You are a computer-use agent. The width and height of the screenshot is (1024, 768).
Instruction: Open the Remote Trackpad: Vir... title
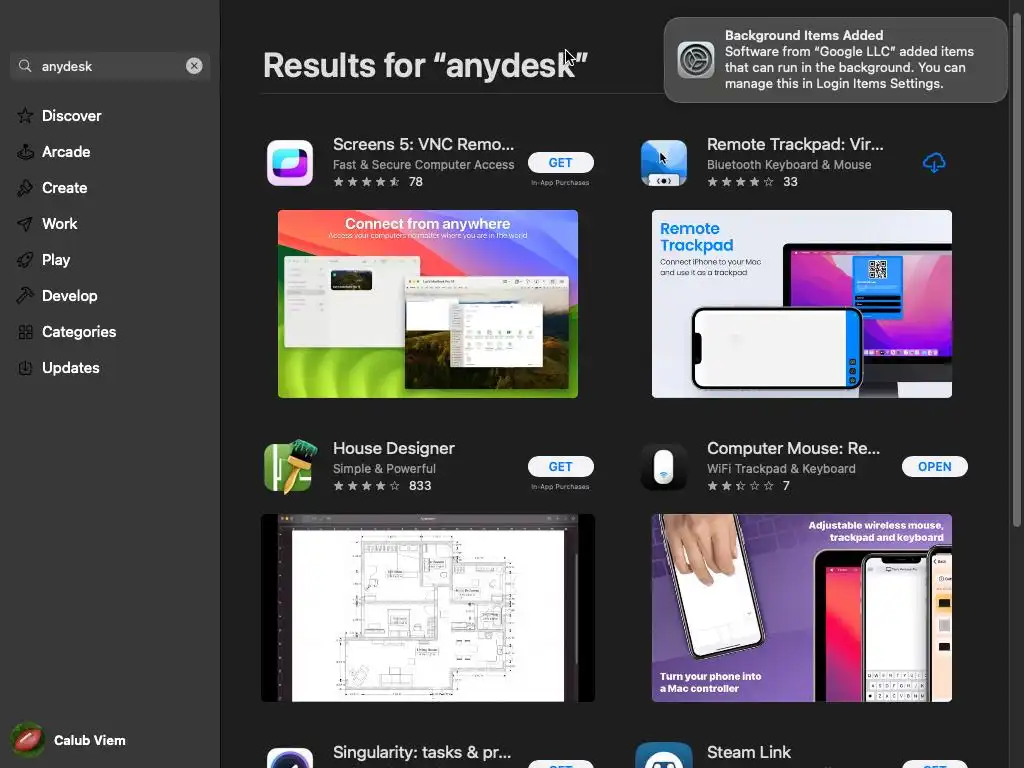[795, 144]
